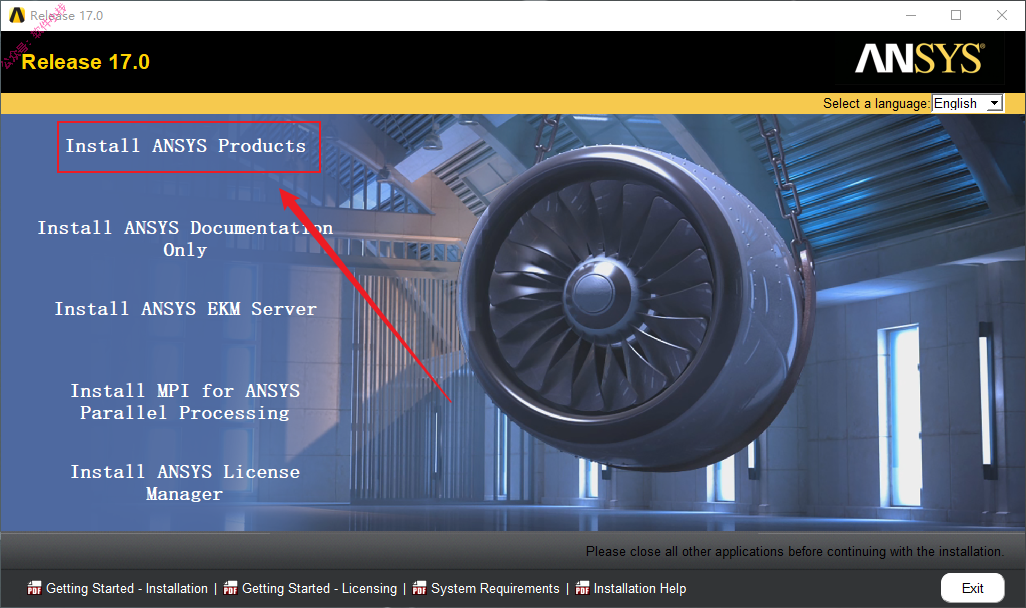
Task: Click the Exit button
Action: pyautogui.click(x=972, y=588)
